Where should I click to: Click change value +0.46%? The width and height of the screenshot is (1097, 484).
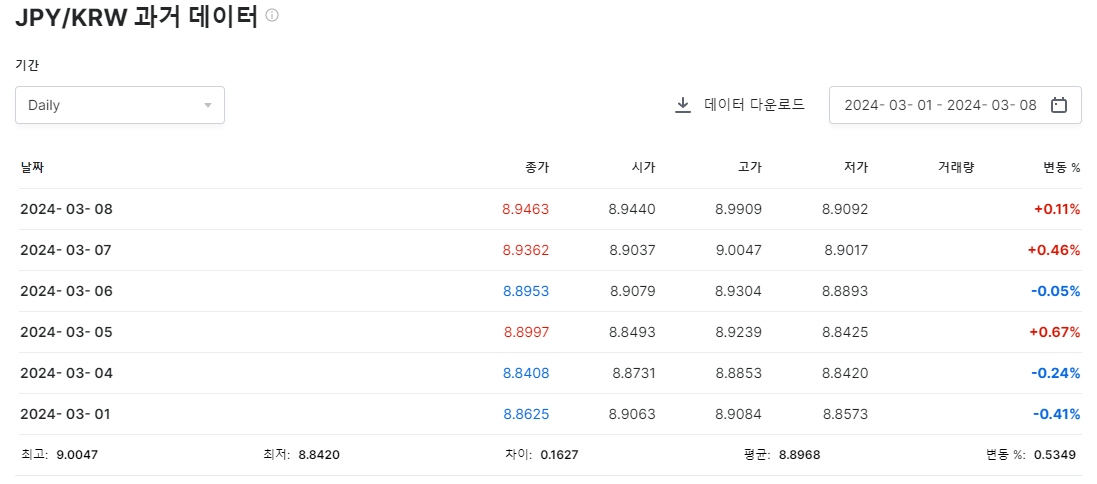coord(1054,250)
